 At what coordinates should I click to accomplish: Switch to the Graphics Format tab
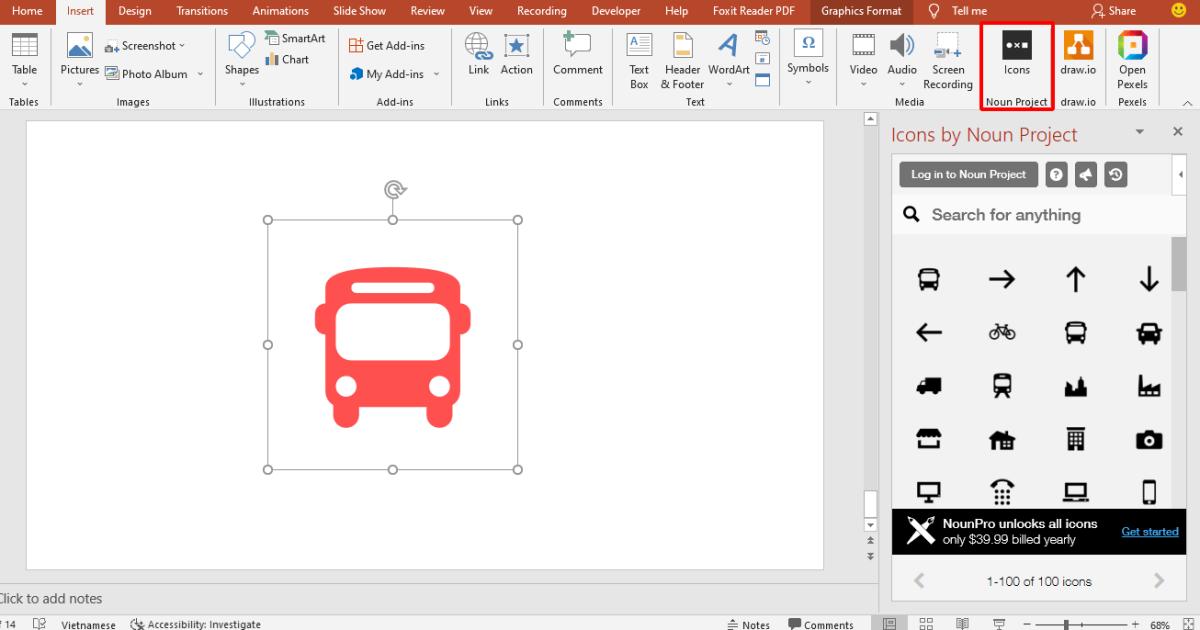860,11
